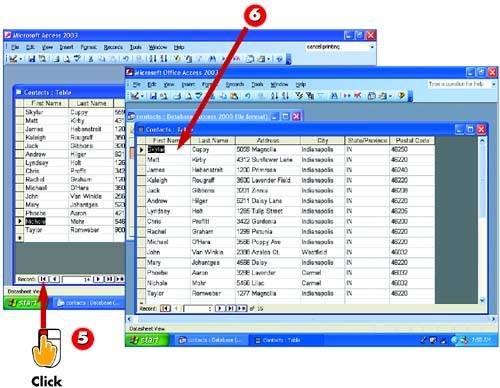Click Paste icon in front Access toolbar

tap(234, 96)
